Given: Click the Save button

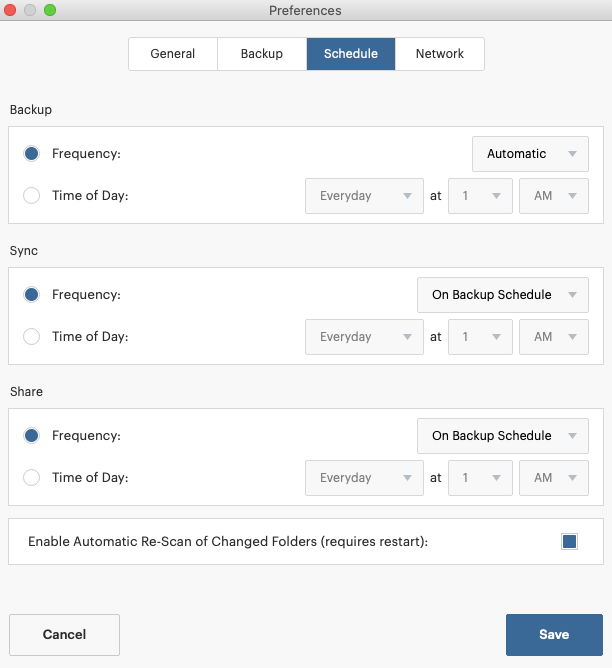Looking at the screenshot, I should pos(554,635).
